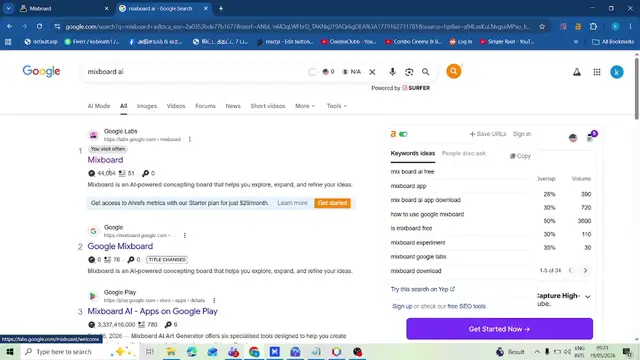Open Task View on taskbar
The image size is (640, 360).
(x=150, y=351)
